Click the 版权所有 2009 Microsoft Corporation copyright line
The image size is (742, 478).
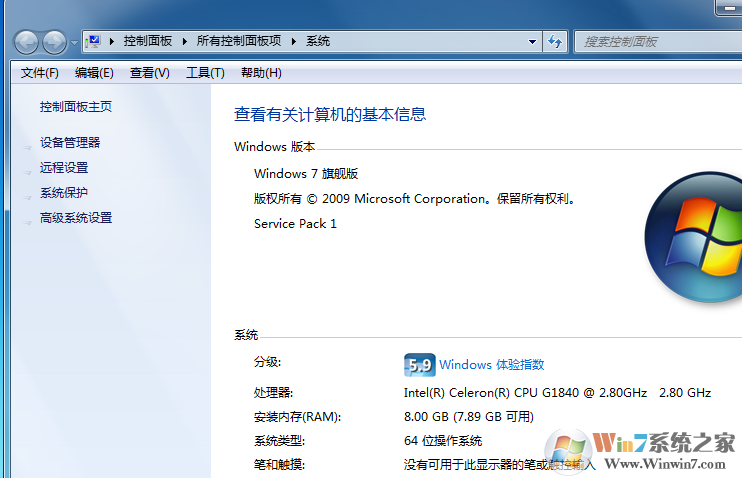click(x=415, y=199)
